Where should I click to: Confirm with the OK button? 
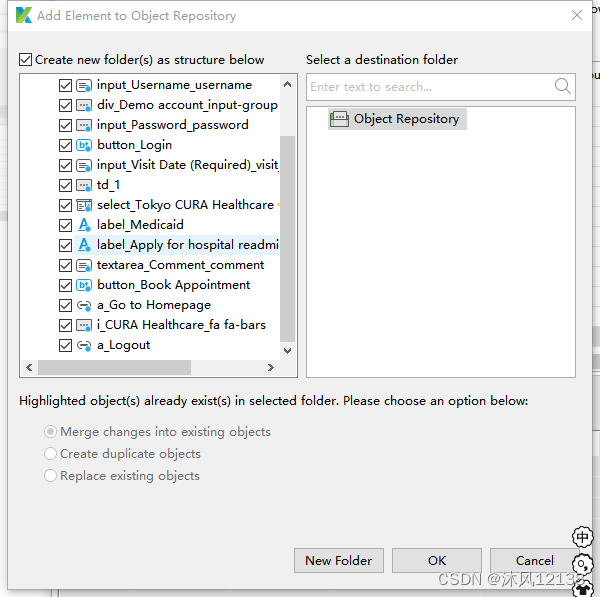[437, 561]
